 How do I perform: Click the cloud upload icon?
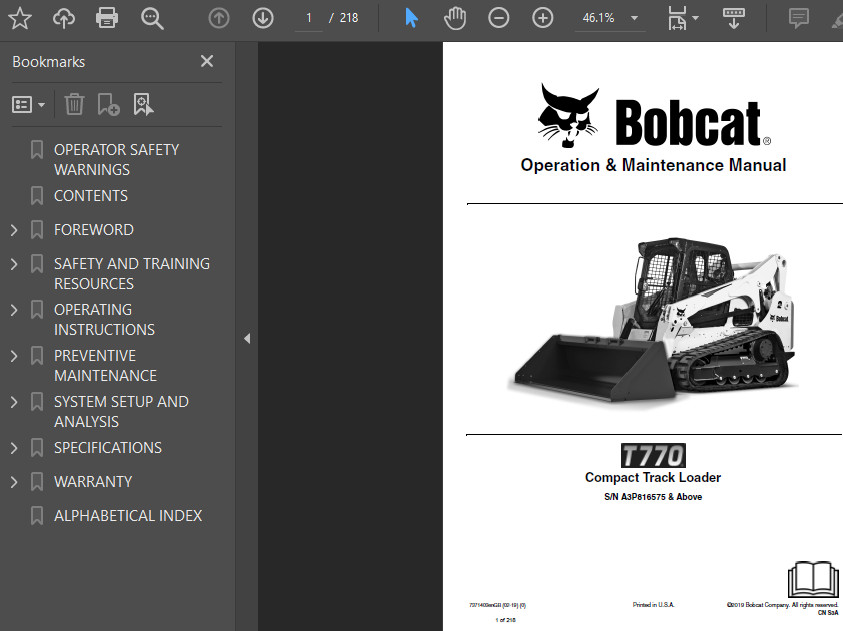pyautogui.click(x=63, y=18)
